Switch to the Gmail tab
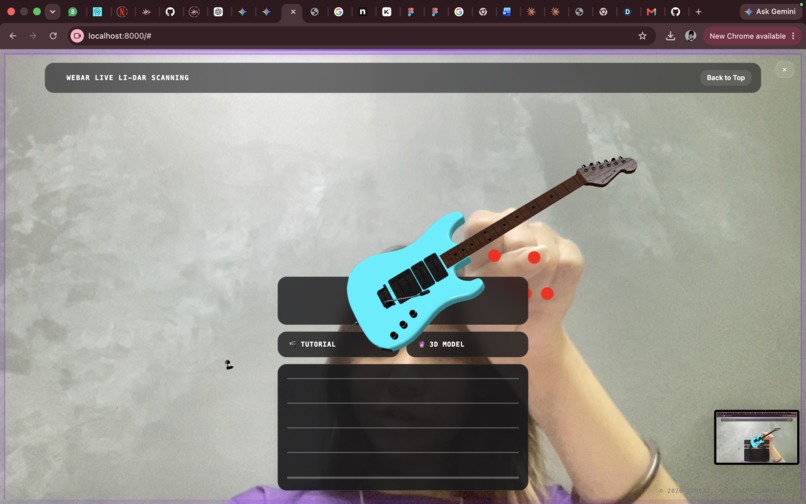Image resolution: width=806 pixels, height=504 pixels. [x=651, y=12]
